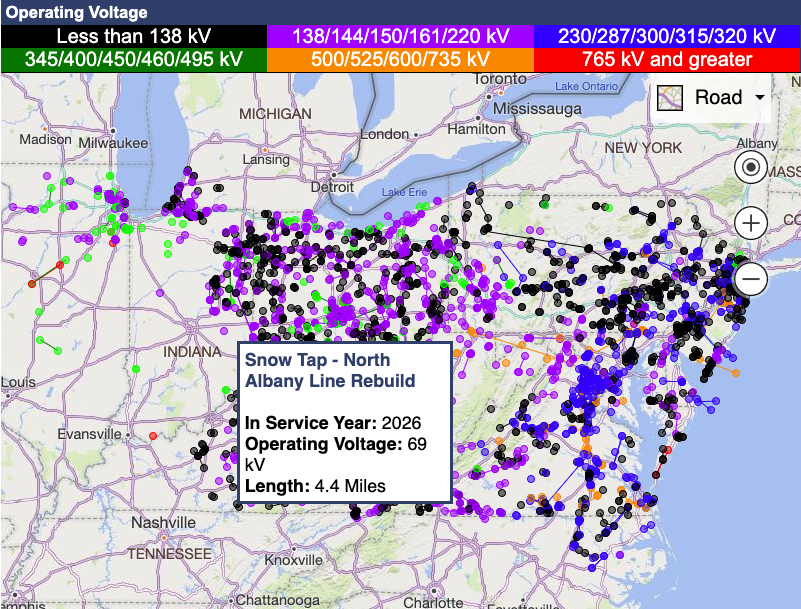
Task: Click the Charlotte city label
Action: pyautogui.click(x=433, y=603)
